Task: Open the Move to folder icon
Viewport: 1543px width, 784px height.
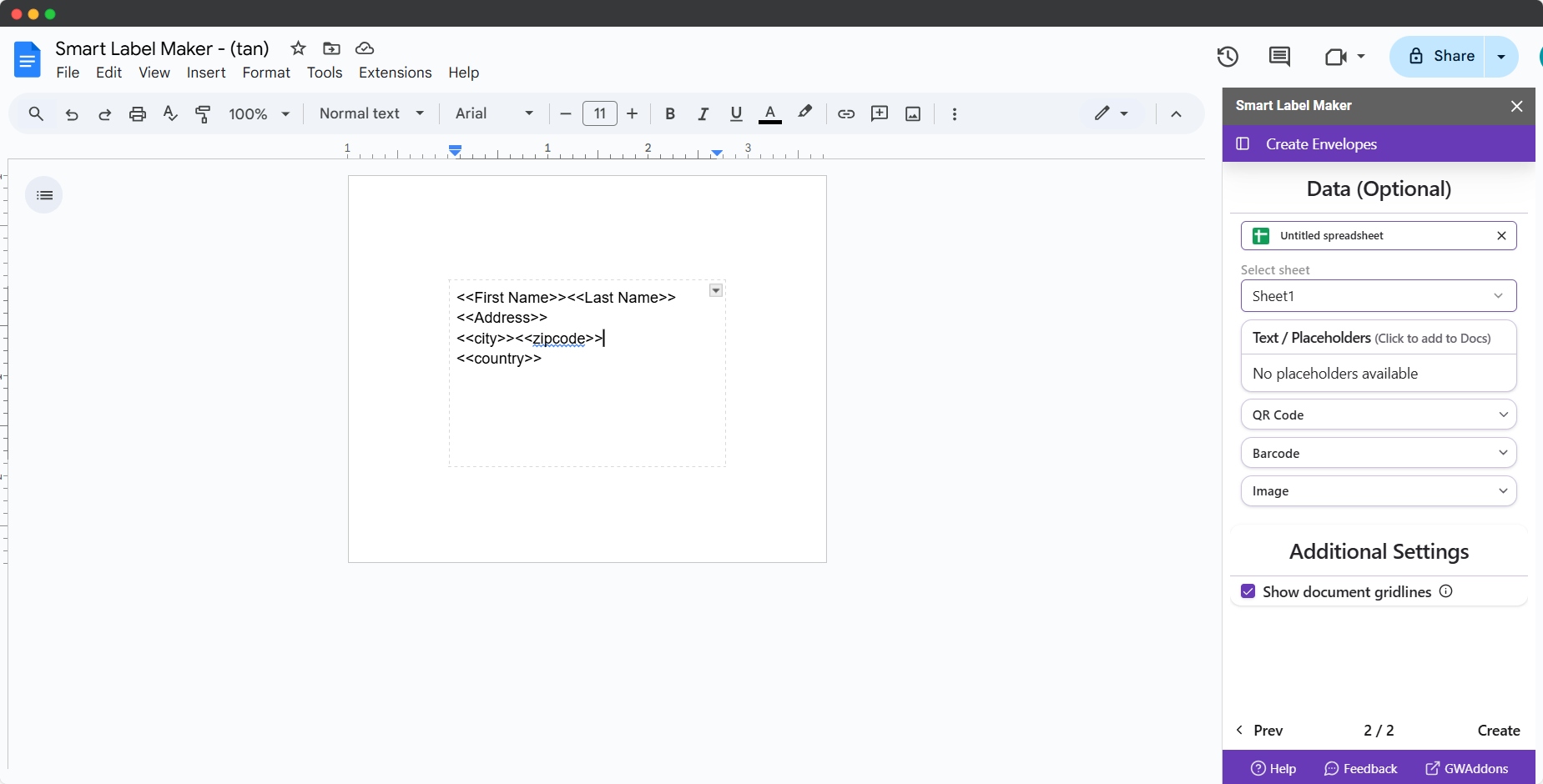Action: pyautogui.click(x=331, y=48)
